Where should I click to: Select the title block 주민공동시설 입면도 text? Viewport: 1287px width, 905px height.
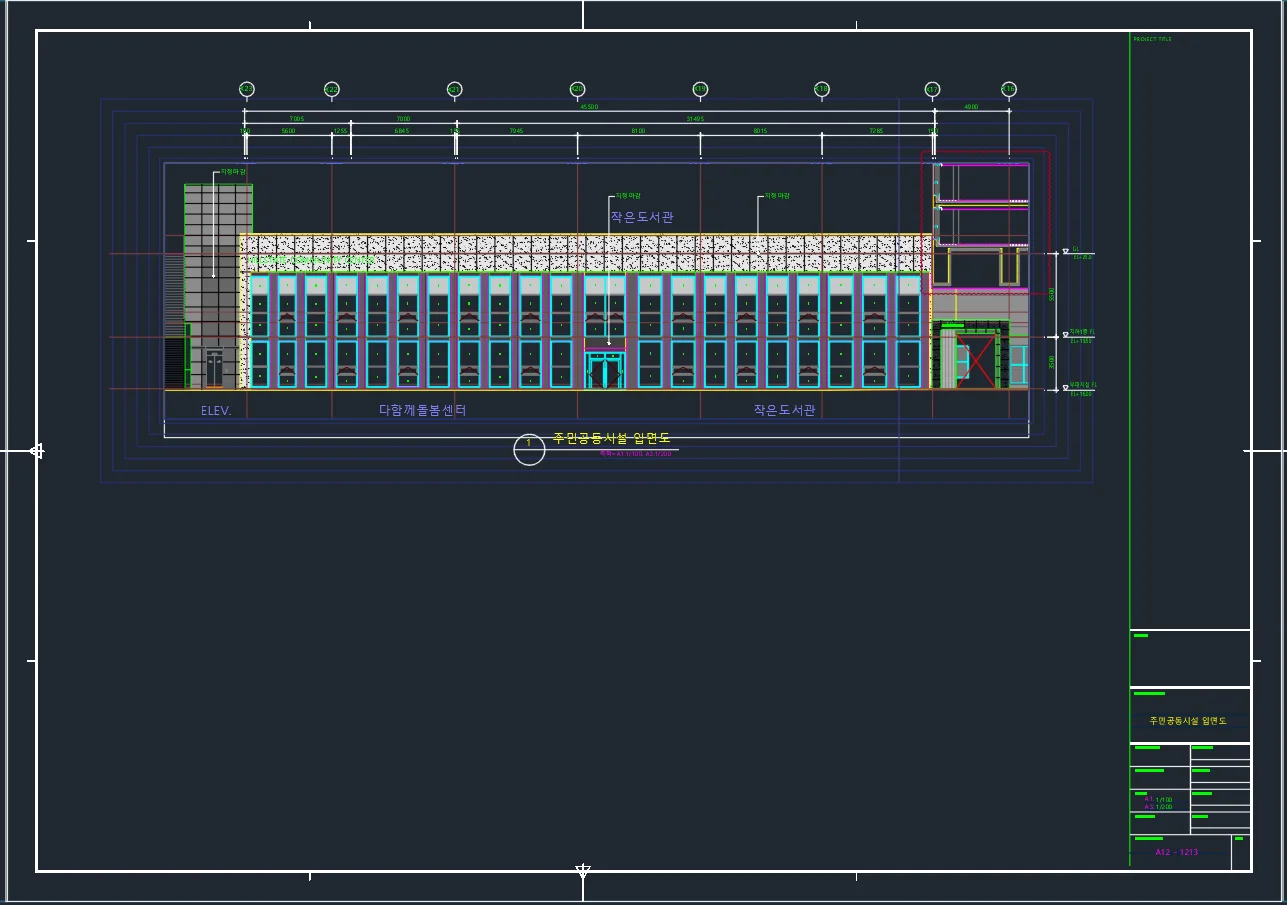[x=1187, y=721]
